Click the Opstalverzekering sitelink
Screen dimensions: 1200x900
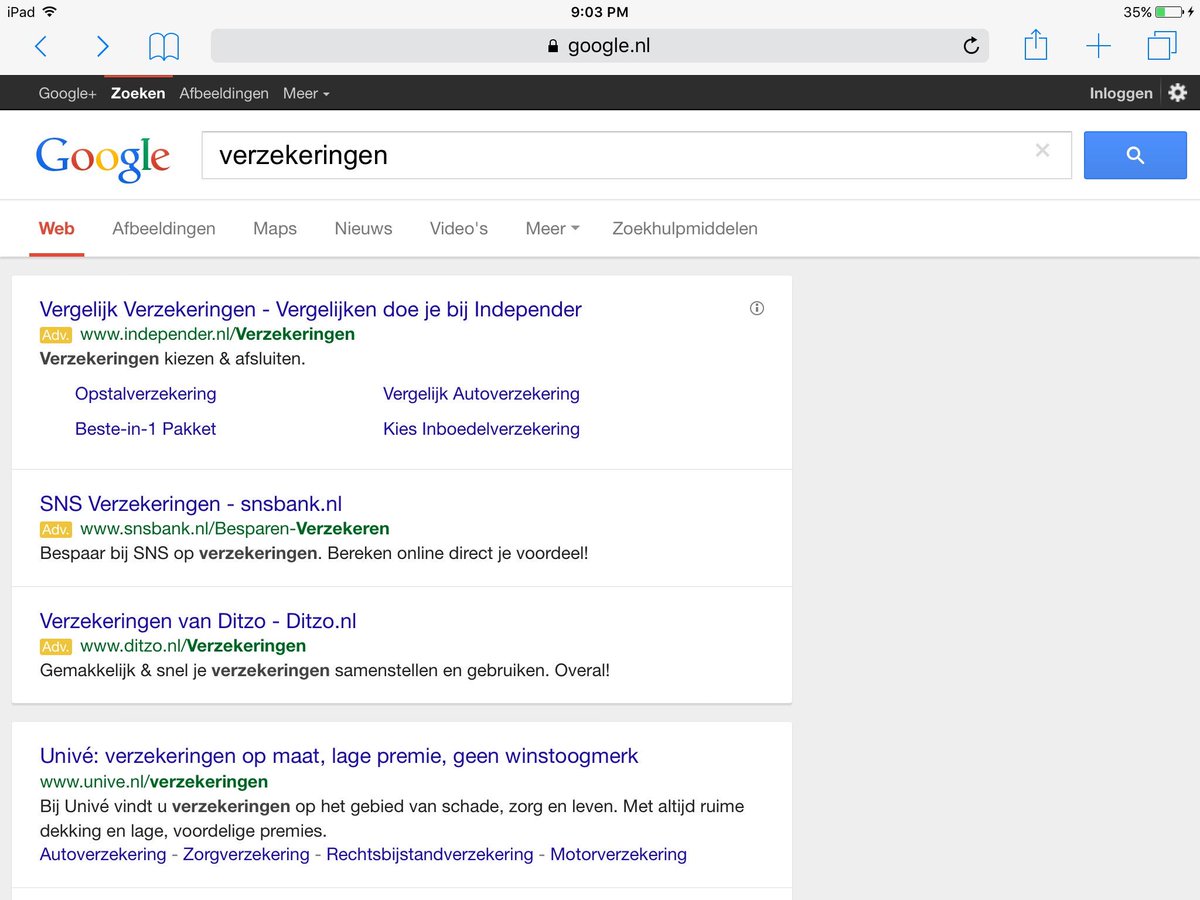[145, 394]
